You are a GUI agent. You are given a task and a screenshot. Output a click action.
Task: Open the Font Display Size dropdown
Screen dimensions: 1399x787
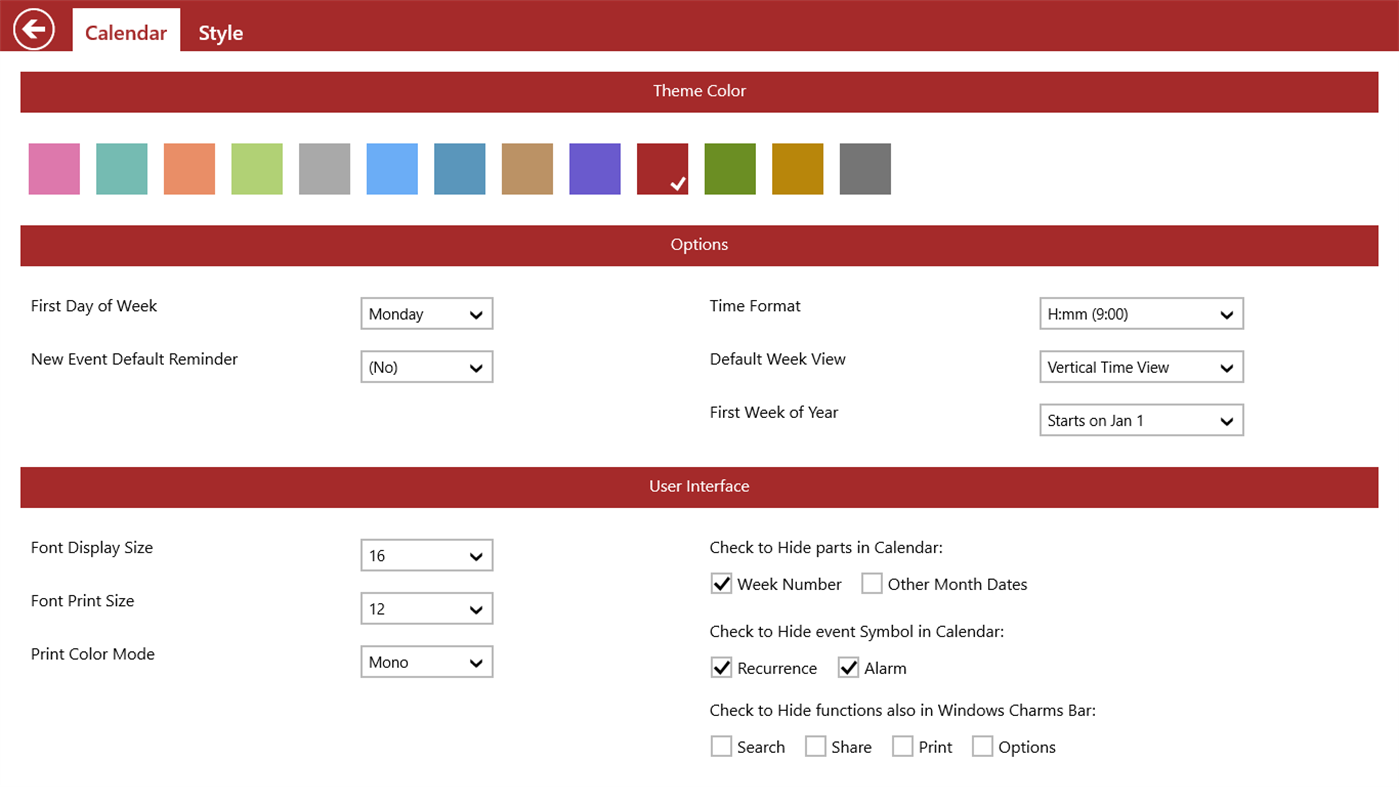[x=427, y=556]
